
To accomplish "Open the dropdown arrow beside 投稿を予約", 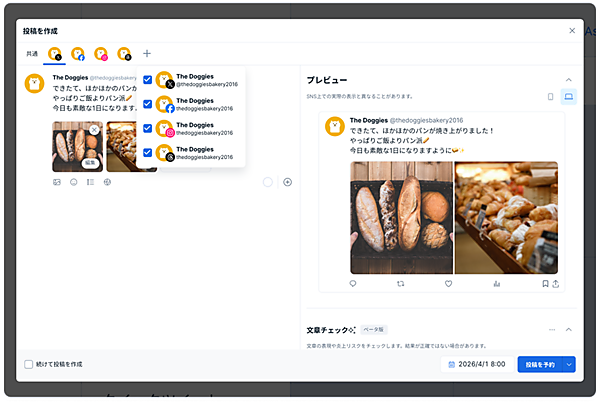I will click(x=569, y=365).
